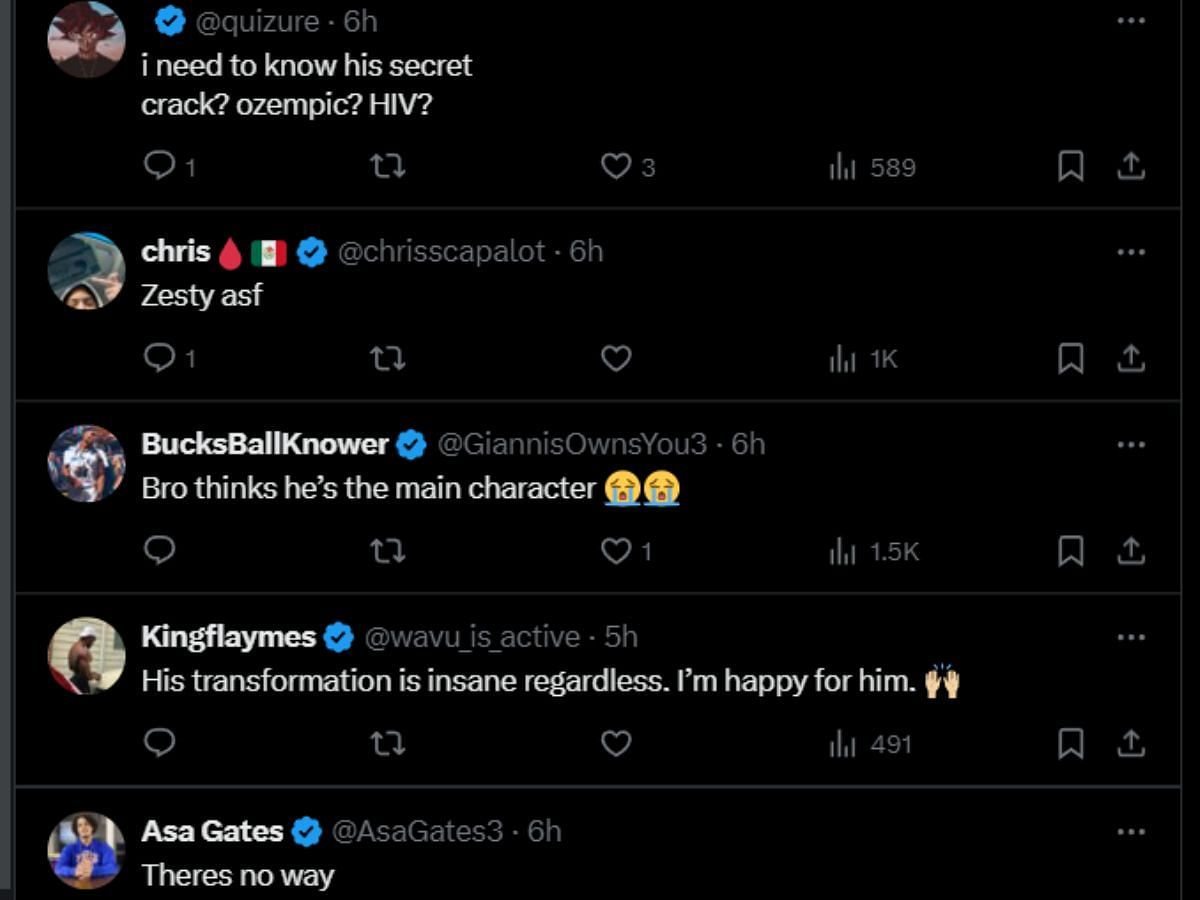Like the 'Zesty asf' tweet
Viewport: 1200px width, 900px height.
[616, 358]
